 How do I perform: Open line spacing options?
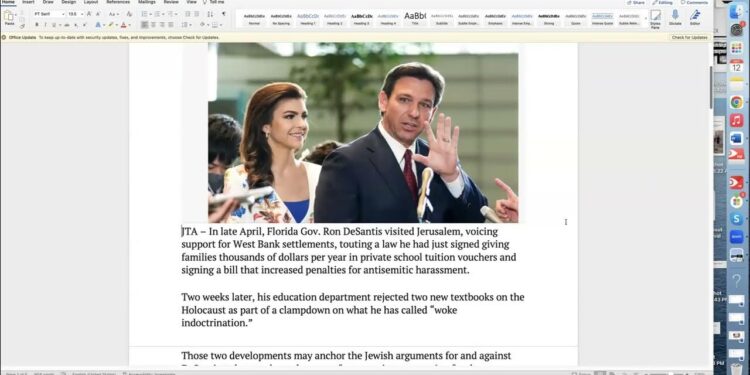pos(185,25)
